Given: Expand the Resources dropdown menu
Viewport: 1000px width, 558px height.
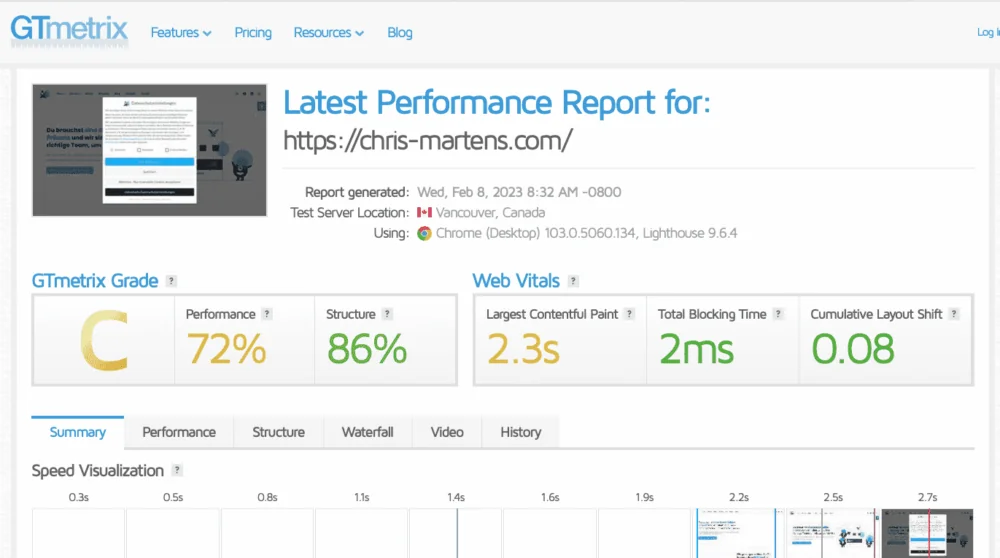Looking at the screenshot, I should 328,33.
